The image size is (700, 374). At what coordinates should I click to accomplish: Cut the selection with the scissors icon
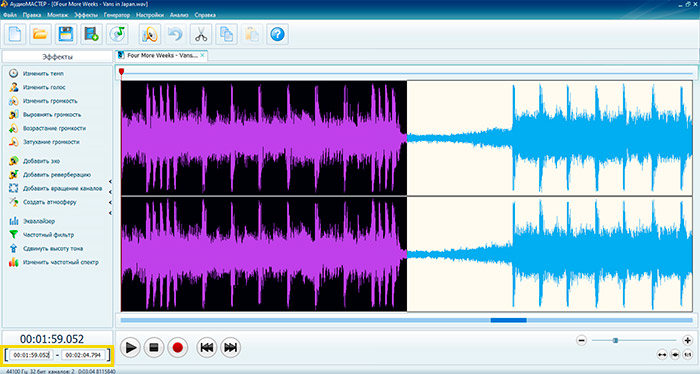click(201, 34)
